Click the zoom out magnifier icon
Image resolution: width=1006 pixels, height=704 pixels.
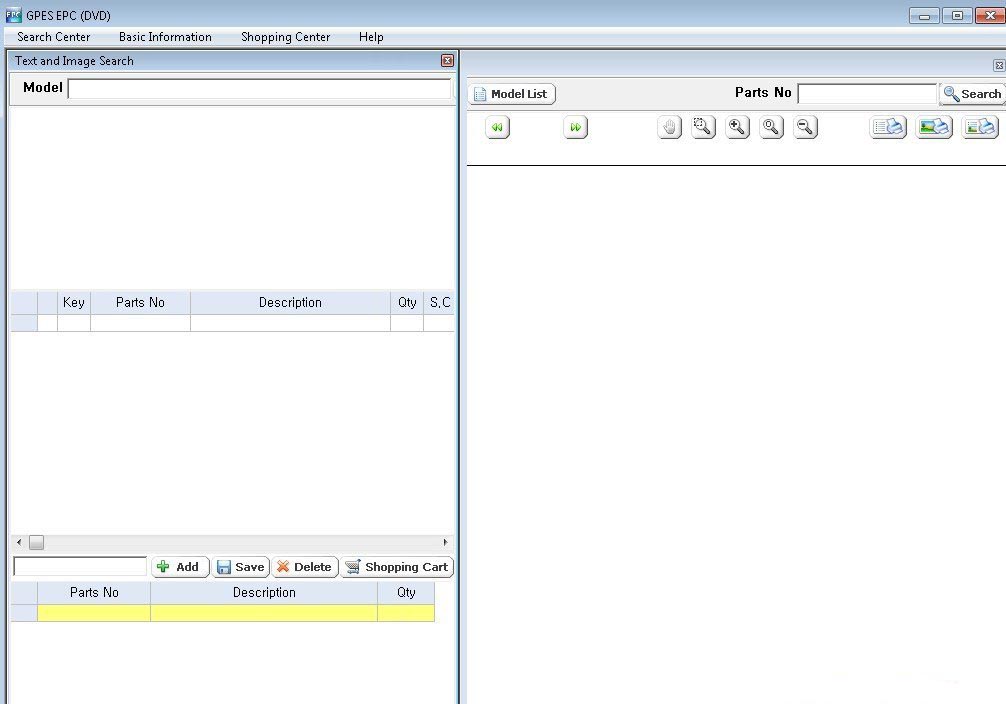click(x=806, y=127)
